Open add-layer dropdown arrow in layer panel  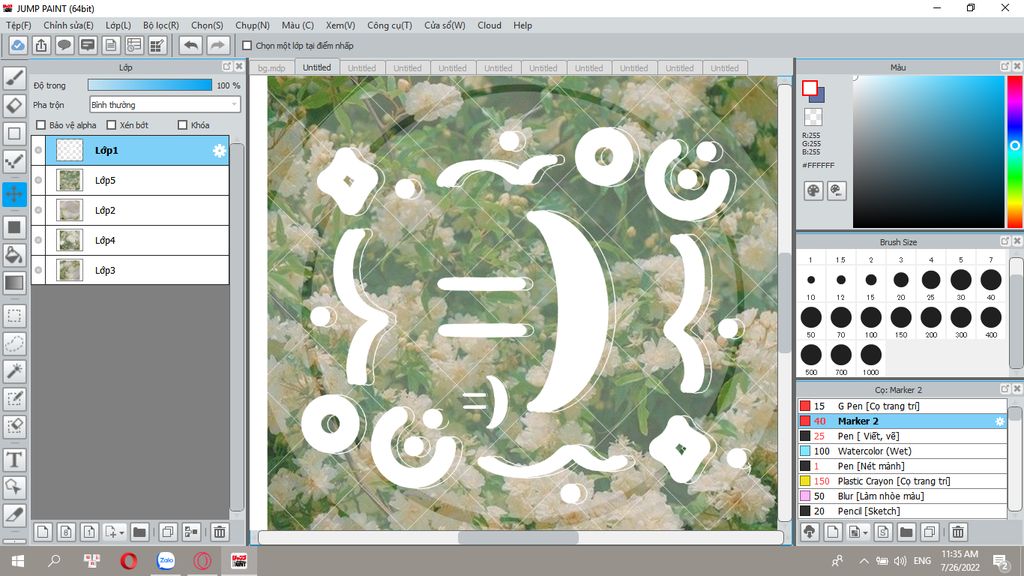click(x=121, y=533)
